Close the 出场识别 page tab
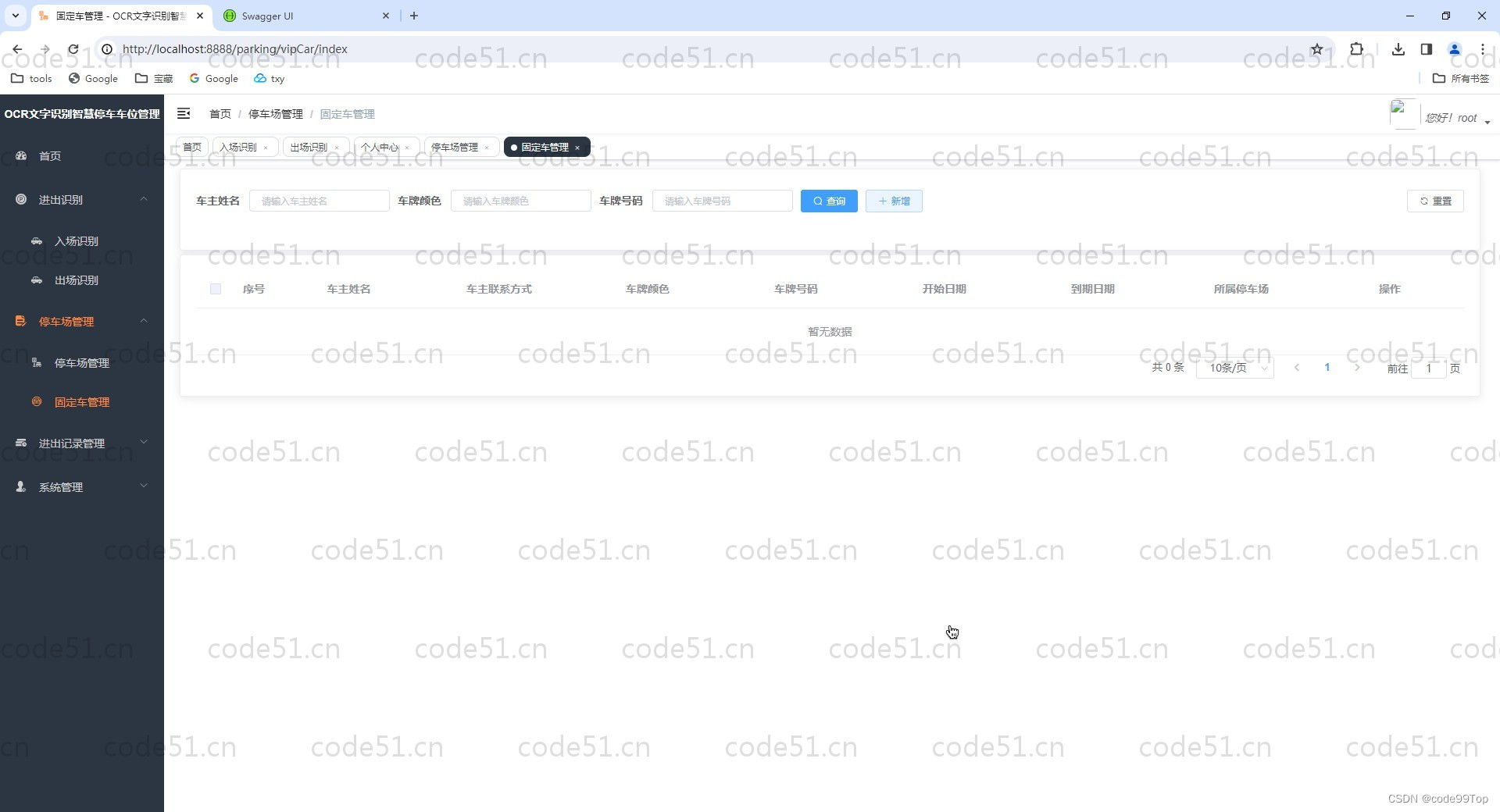The image size is (1500, 812). coord(337,148)
